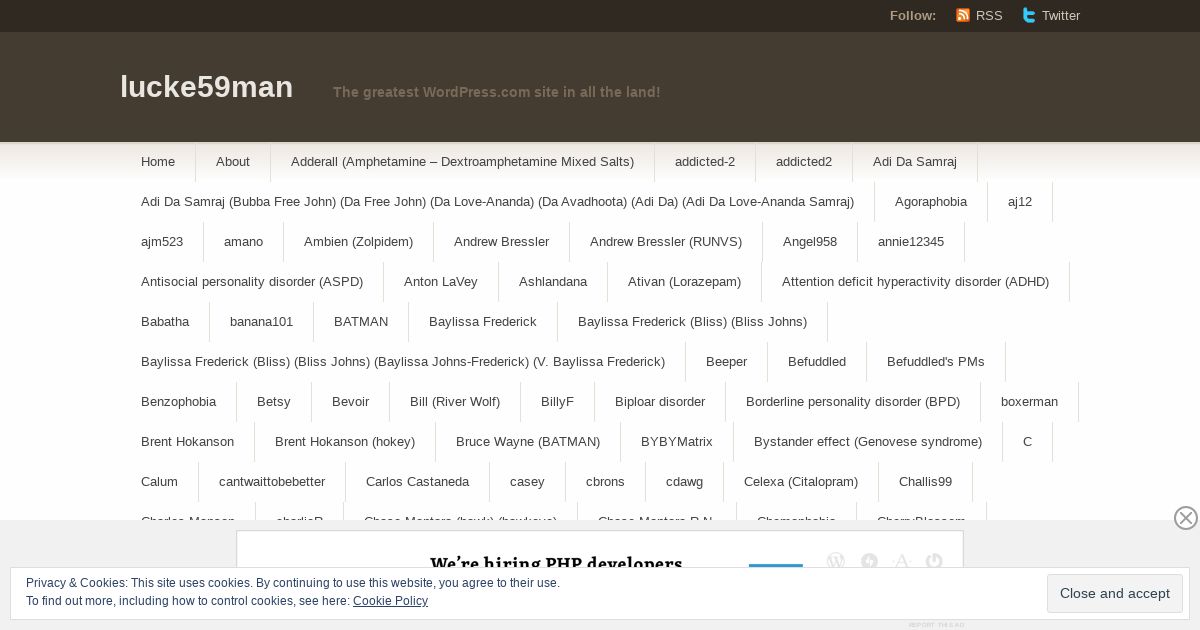Open Antisocial personality disorder (ASPD) page

pos(252,281)
